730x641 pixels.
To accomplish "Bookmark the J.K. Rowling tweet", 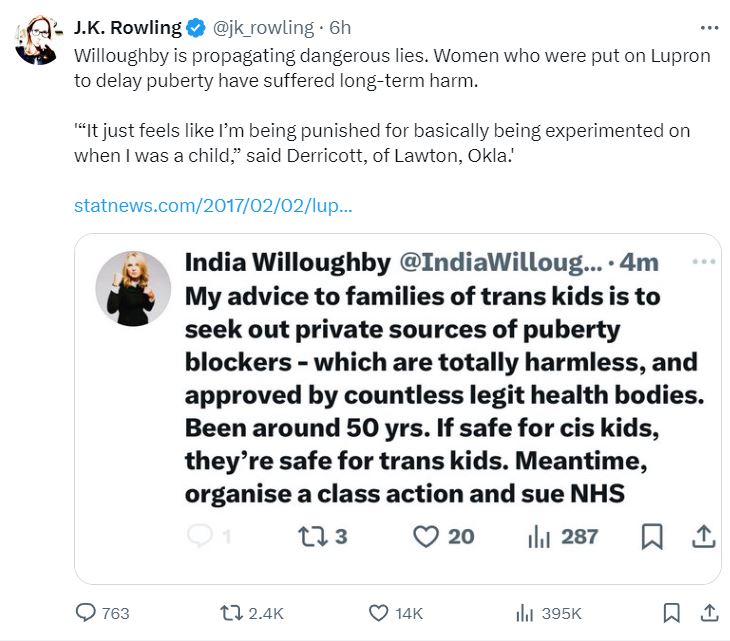I will click(671, 613).
